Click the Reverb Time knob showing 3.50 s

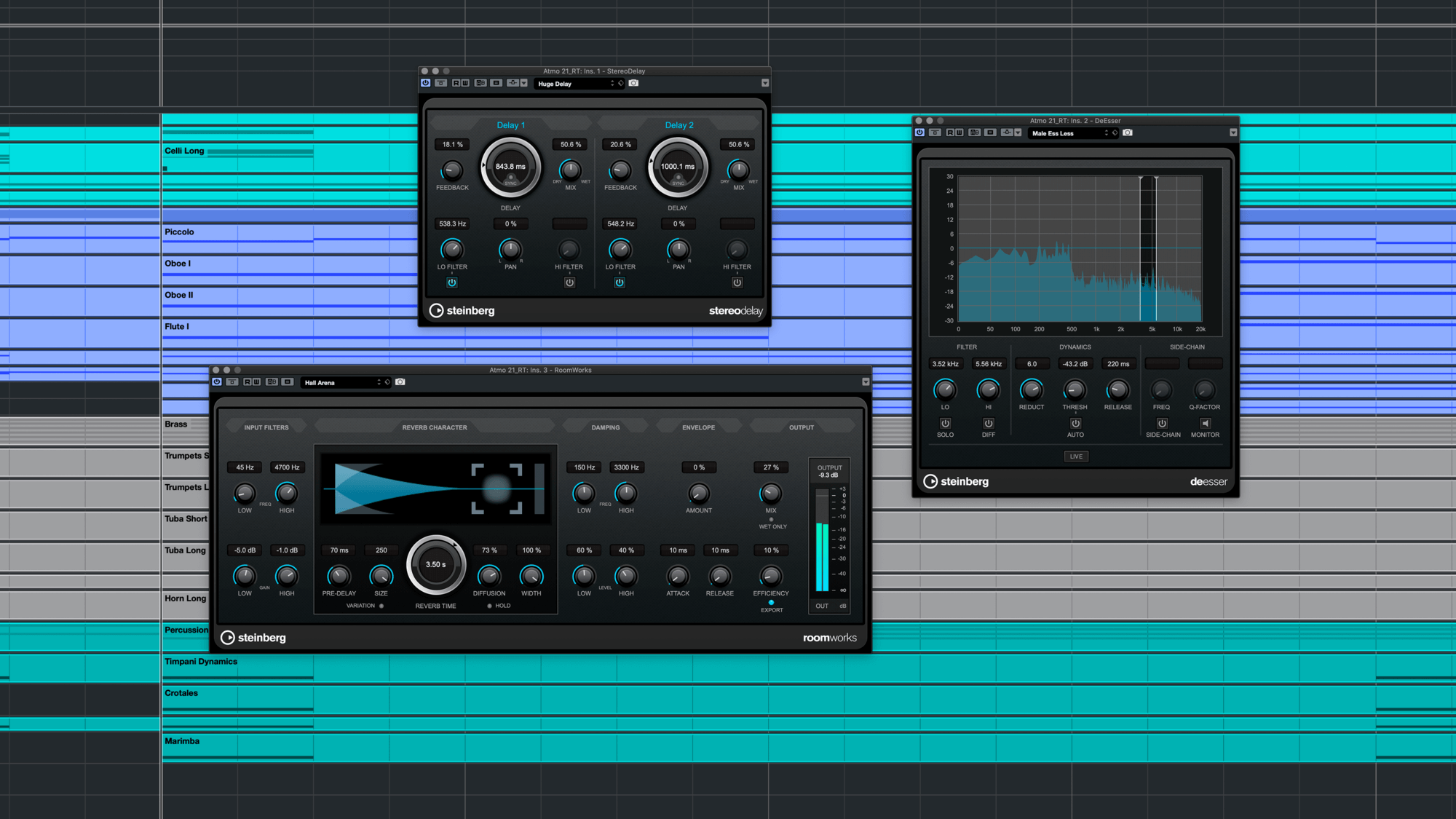(436, 565)
